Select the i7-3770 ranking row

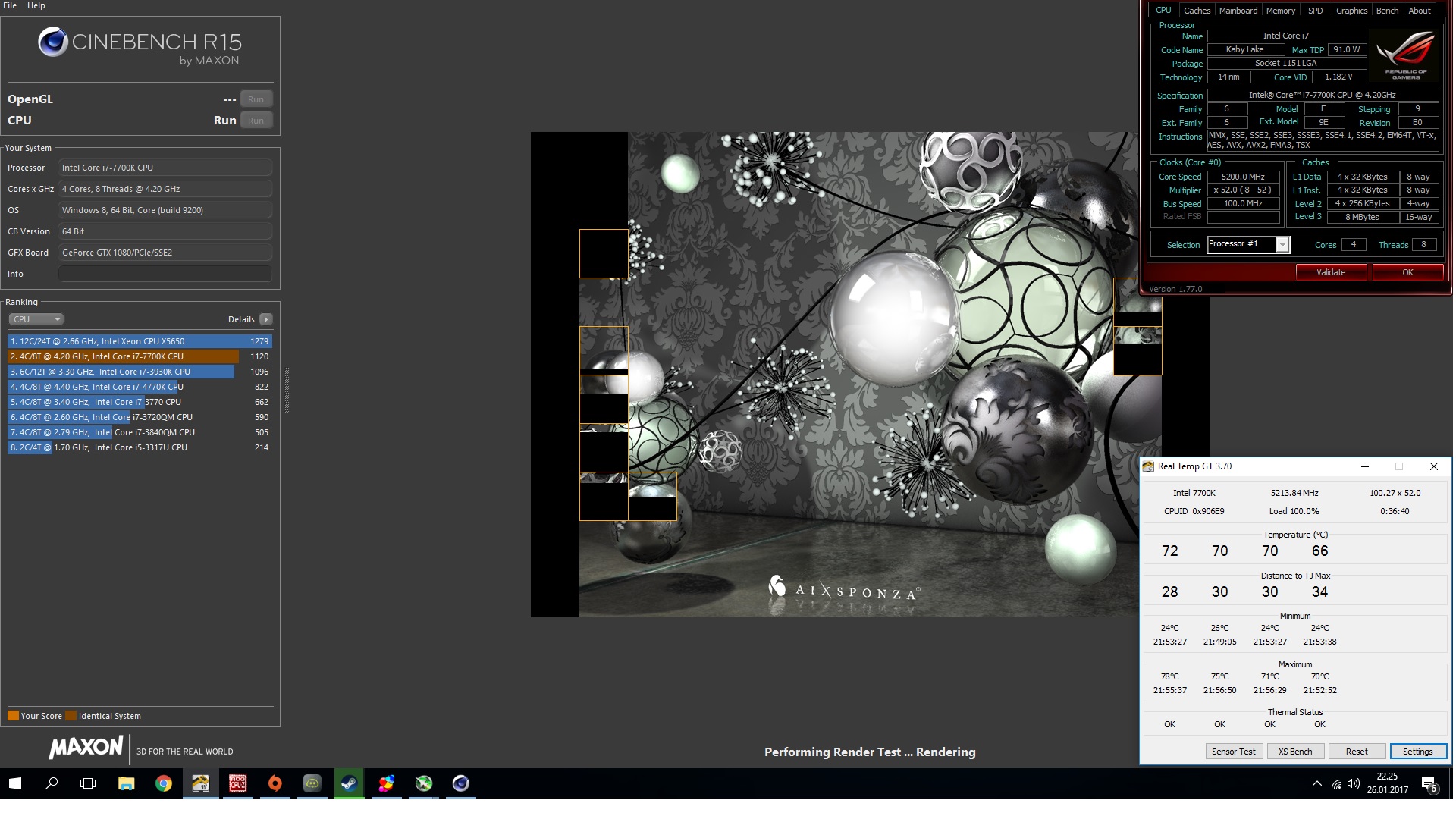tap(140, 402)
